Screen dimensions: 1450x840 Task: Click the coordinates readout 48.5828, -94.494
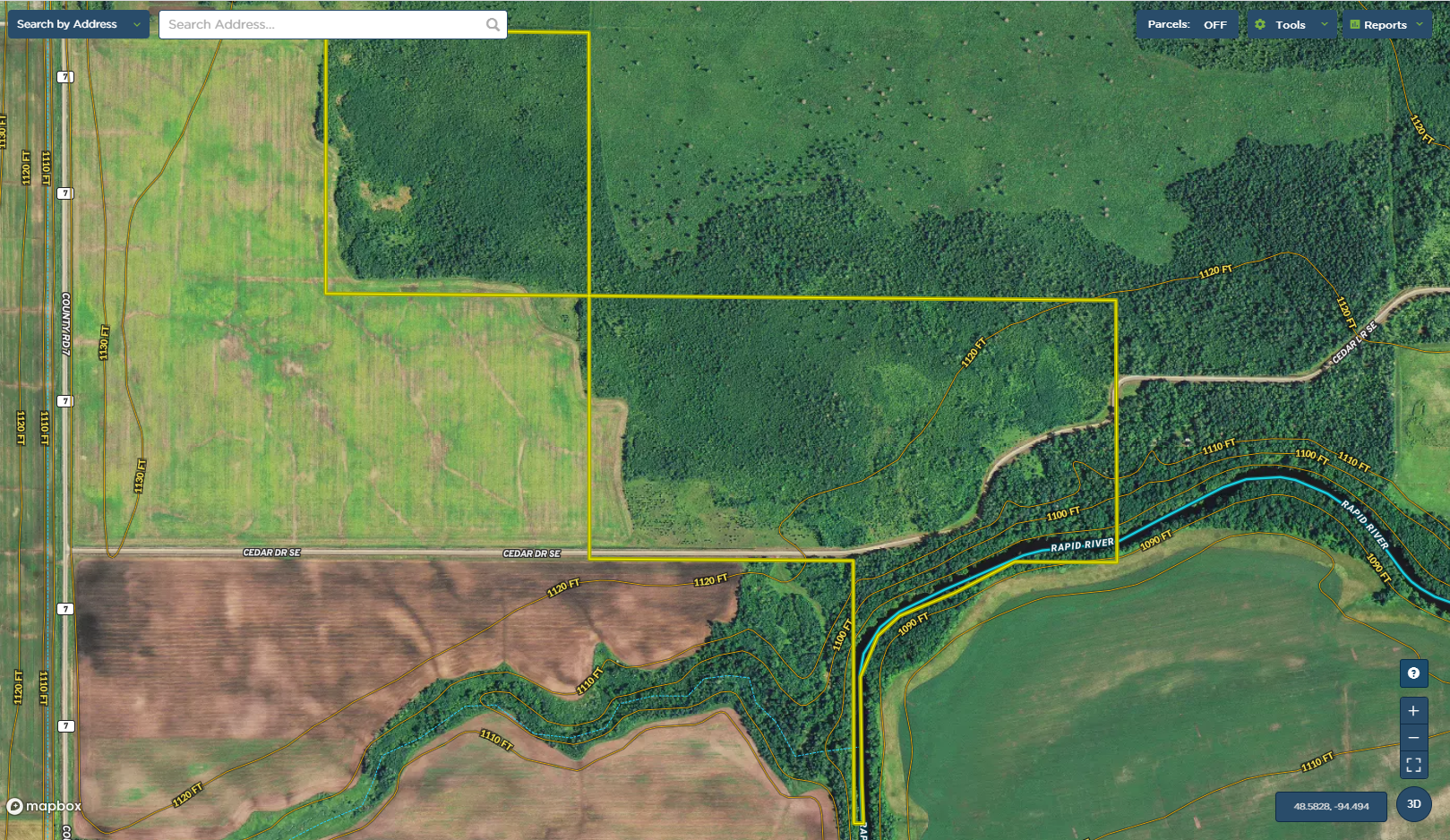tap(1331, 806)
